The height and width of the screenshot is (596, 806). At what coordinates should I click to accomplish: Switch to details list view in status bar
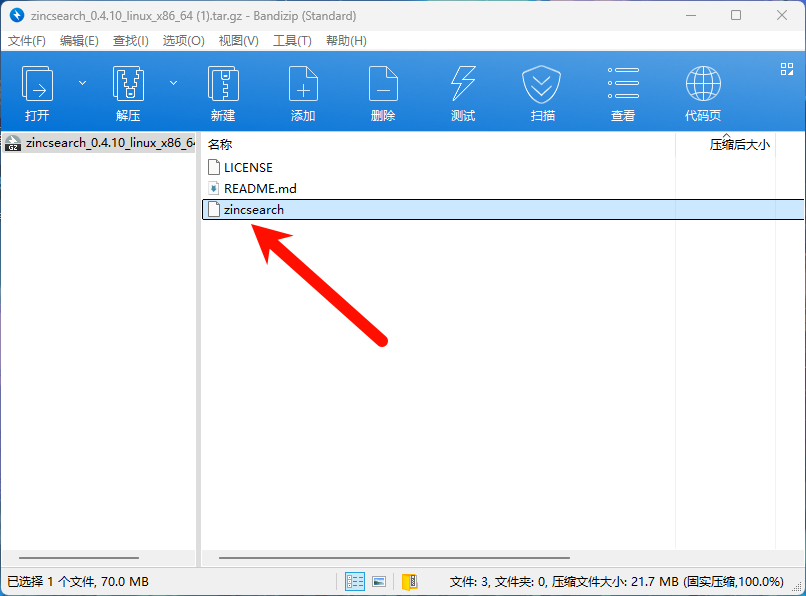point(355,582)
